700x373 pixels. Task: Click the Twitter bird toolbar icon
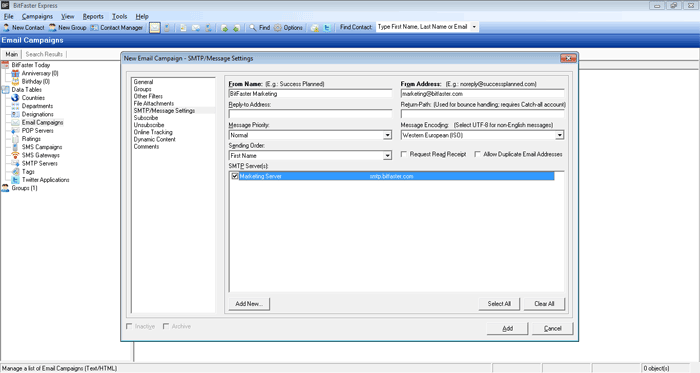pos(327,28)
